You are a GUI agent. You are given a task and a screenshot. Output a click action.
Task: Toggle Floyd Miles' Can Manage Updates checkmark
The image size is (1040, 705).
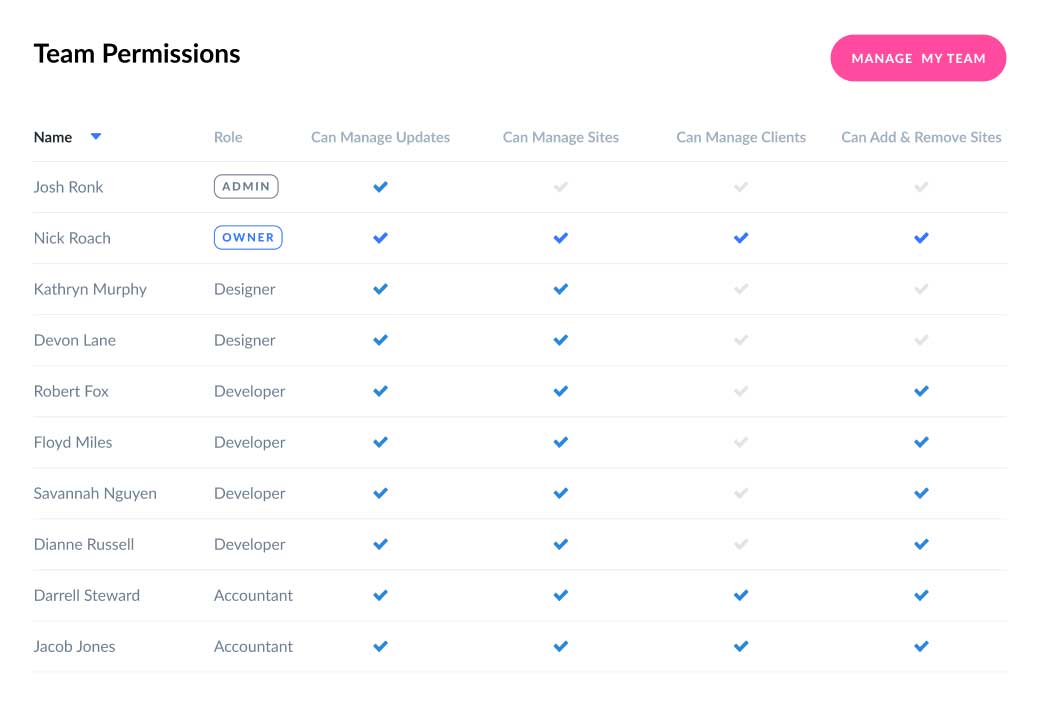click(x=380, y=442)
